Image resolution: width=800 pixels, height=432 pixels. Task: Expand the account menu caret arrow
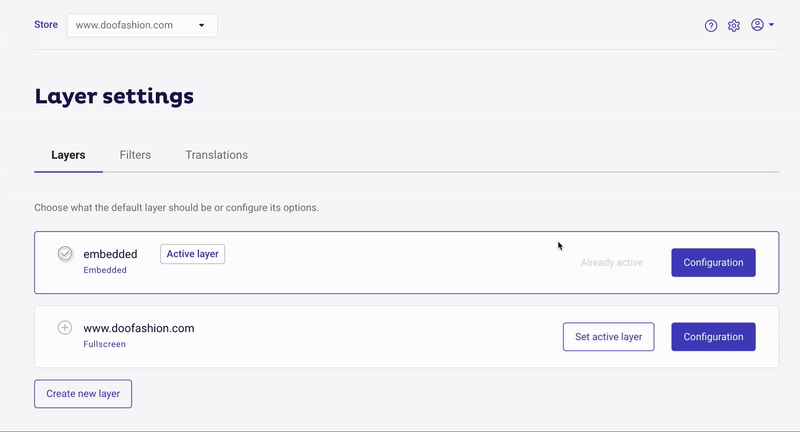click(771, 24)
